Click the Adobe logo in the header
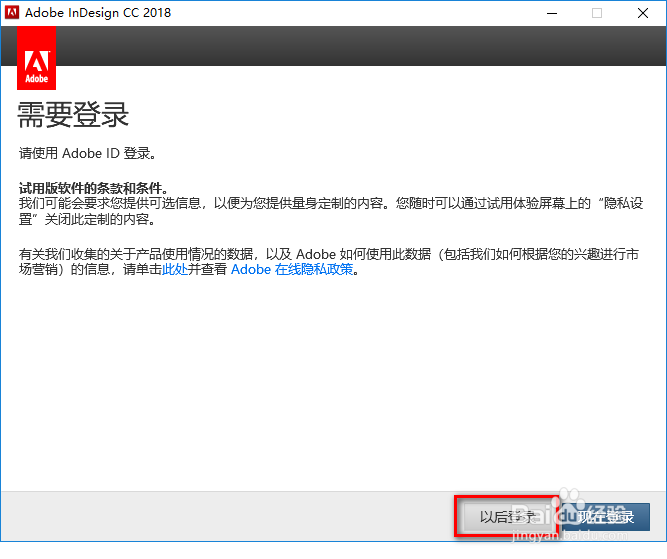Image resolution: width=667 pixels, height=559 pixels. [37, 58]
